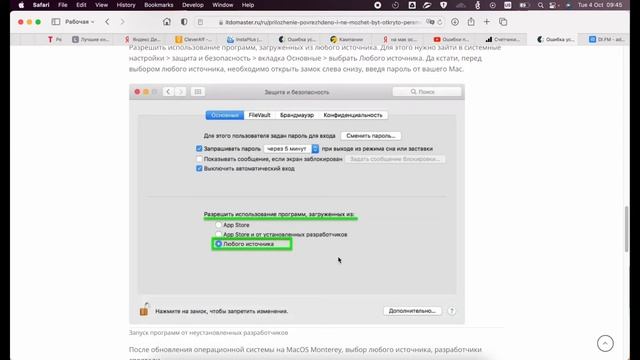The height and width of the screenshot is (360, 640).
Task: Switch to the 'InstaPlus' tab
Action: (244, 39)
